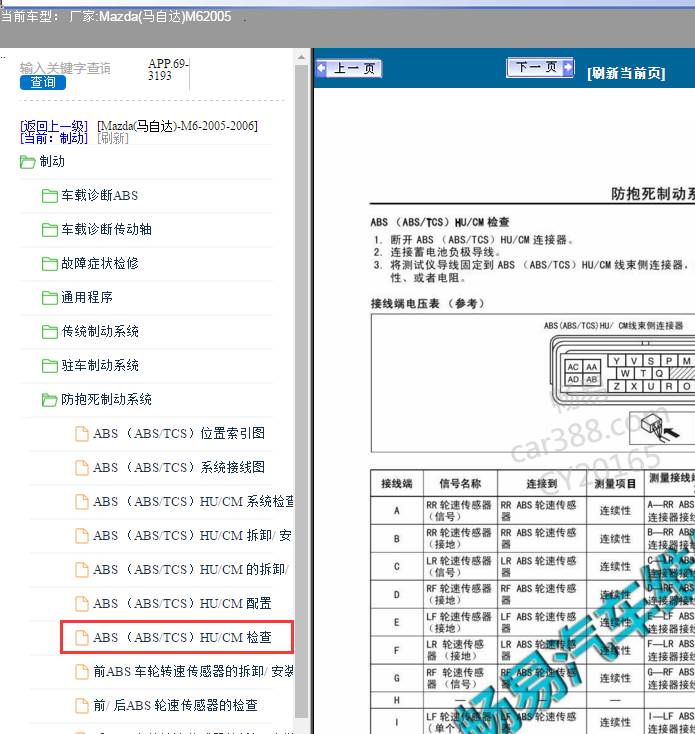The image size is (695, 734).
Task: Select 驻车制动系统 tree entry
Action: (x=100, y=366)
